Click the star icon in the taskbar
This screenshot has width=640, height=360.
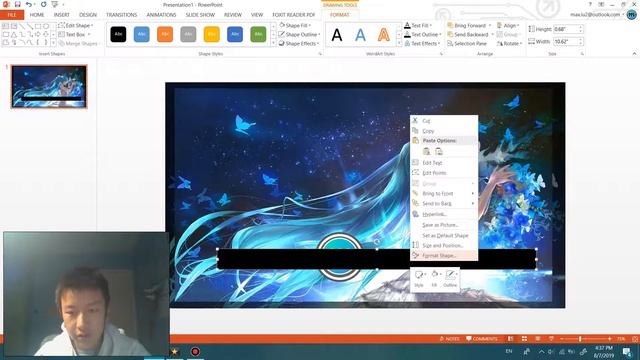(x=175, y=351)
